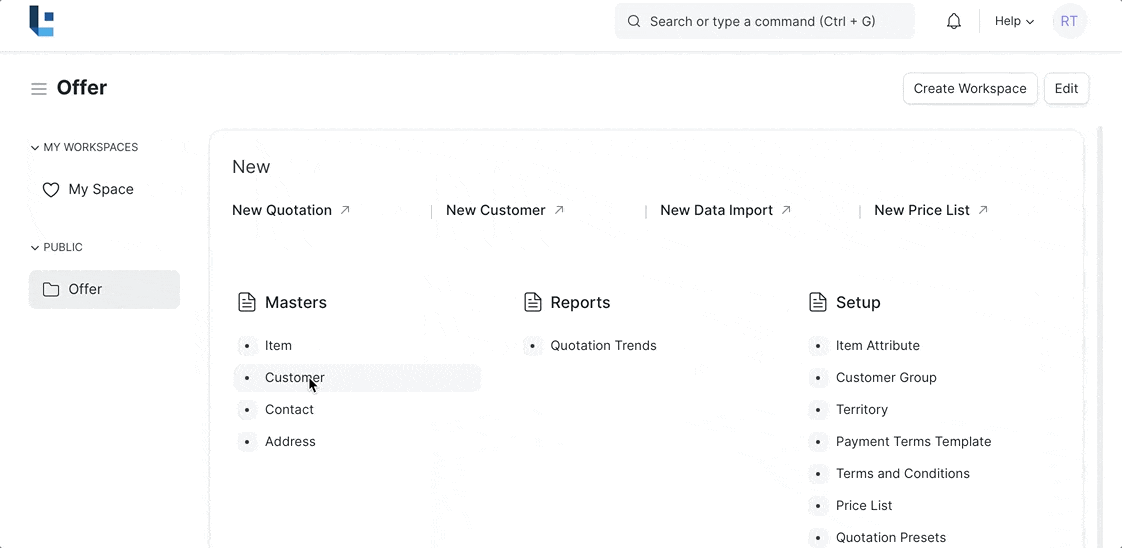The width and height of the screenshot is (1122, 548).
Task: Open the notifications bell icon
Action: click(954, 21)
